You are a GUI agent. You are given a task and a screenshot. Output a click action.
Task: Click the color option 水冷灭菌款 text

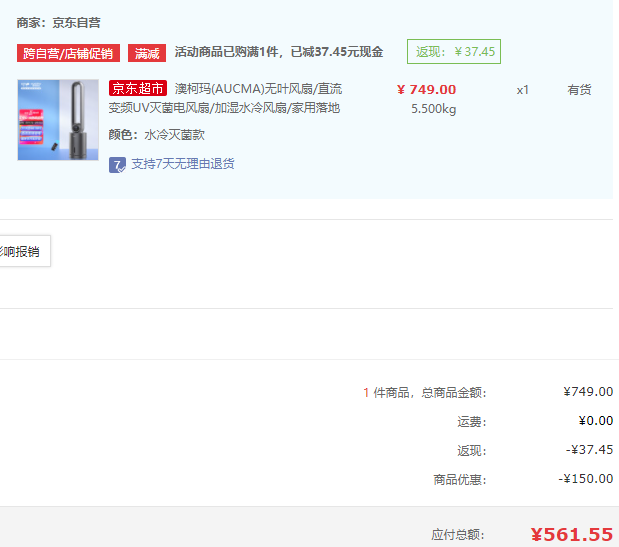coord(174,135)
